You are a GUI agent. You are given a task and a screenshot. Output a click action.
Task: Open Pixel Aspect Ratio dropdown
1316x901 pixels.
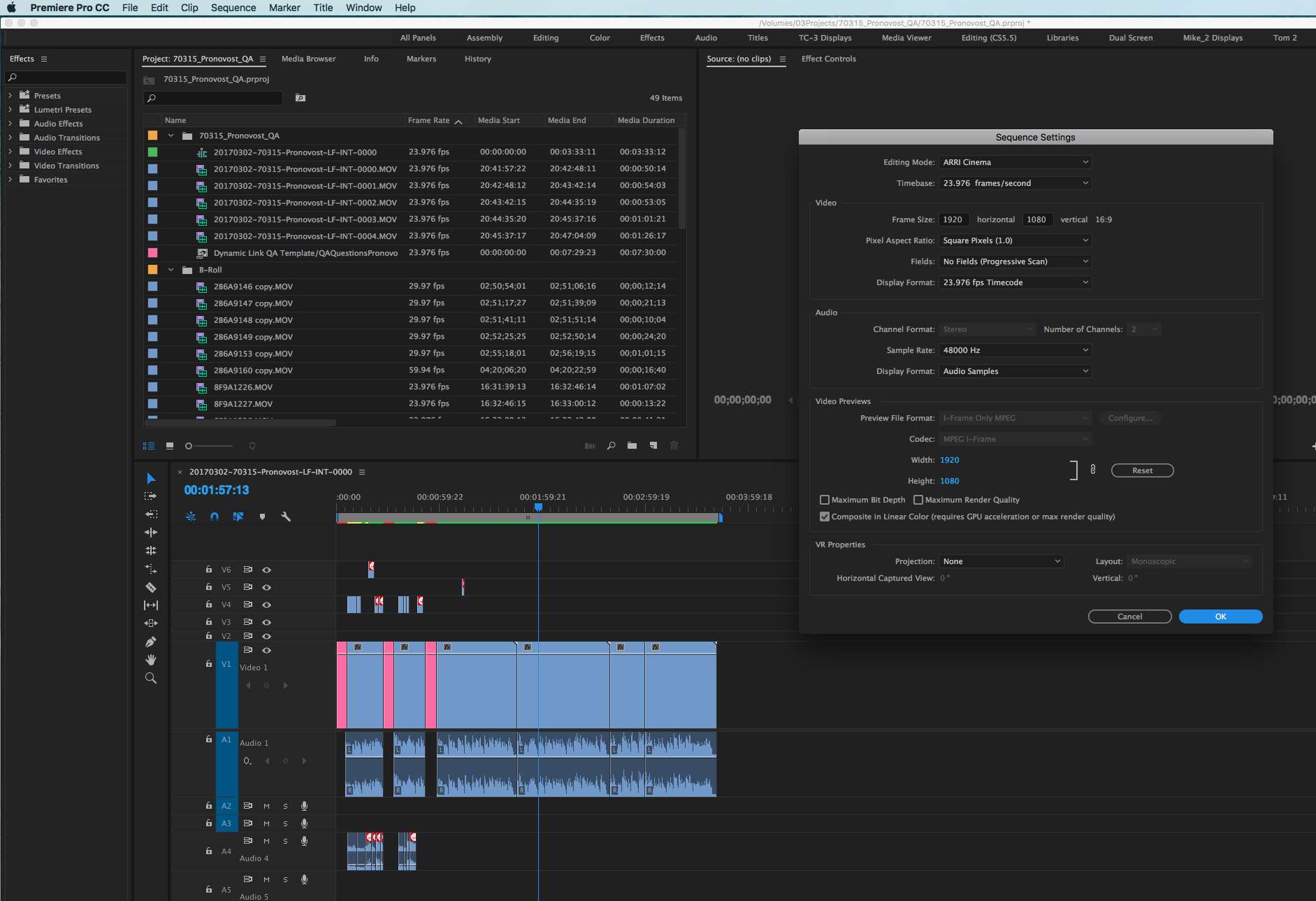[x=1015, y=240]
